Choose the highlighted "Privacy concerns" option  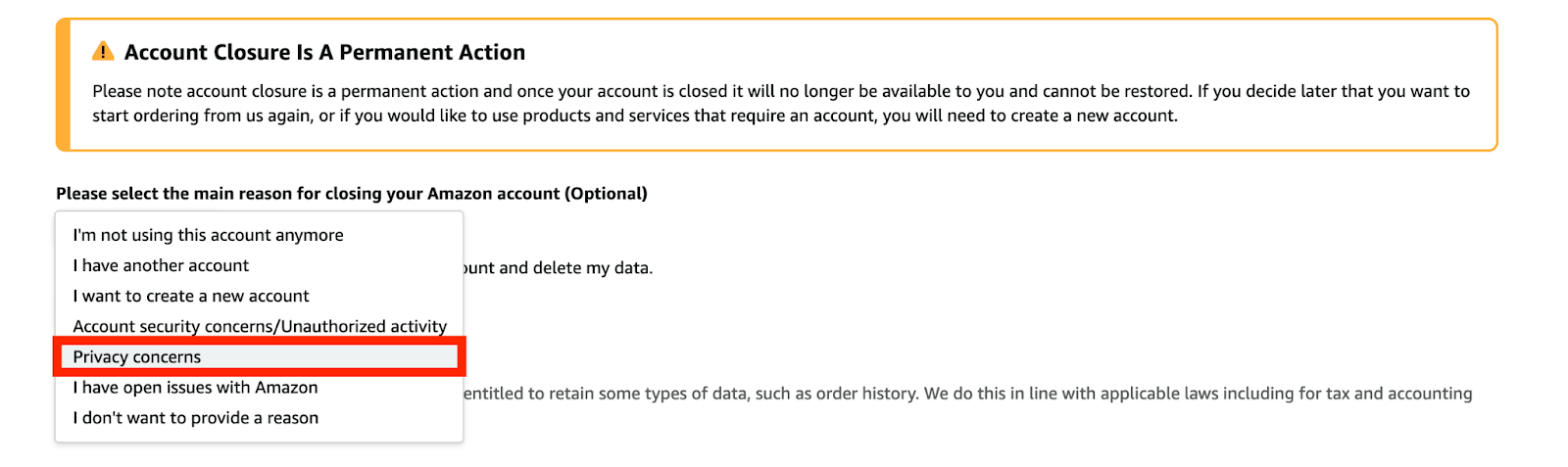tap(137, 357)
